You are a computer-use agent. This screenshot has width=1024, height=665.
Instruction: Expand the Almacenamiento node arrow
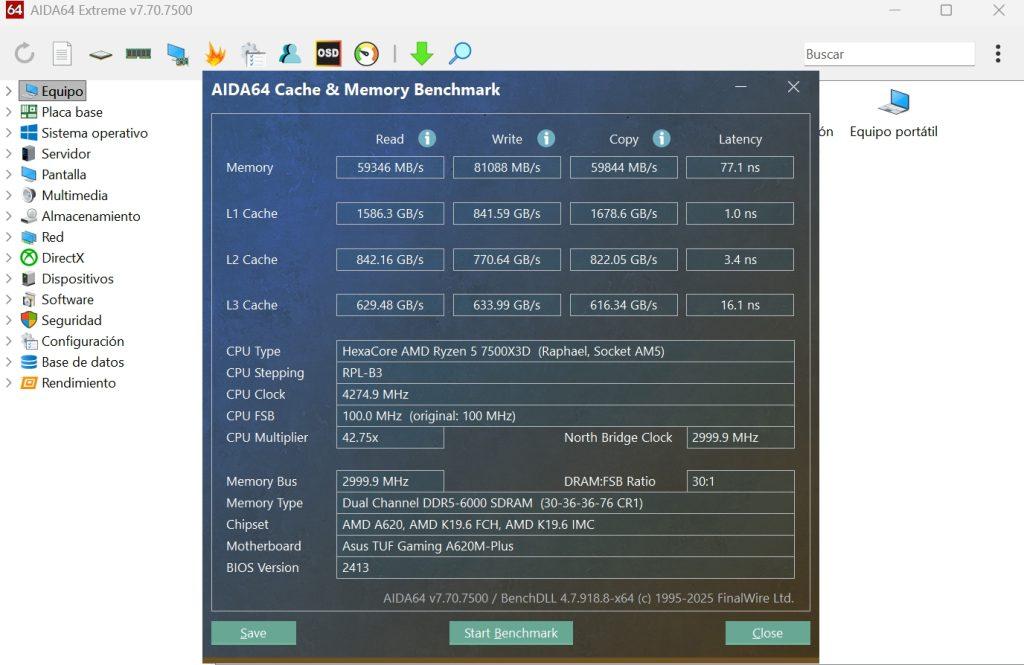coord(8,216)
